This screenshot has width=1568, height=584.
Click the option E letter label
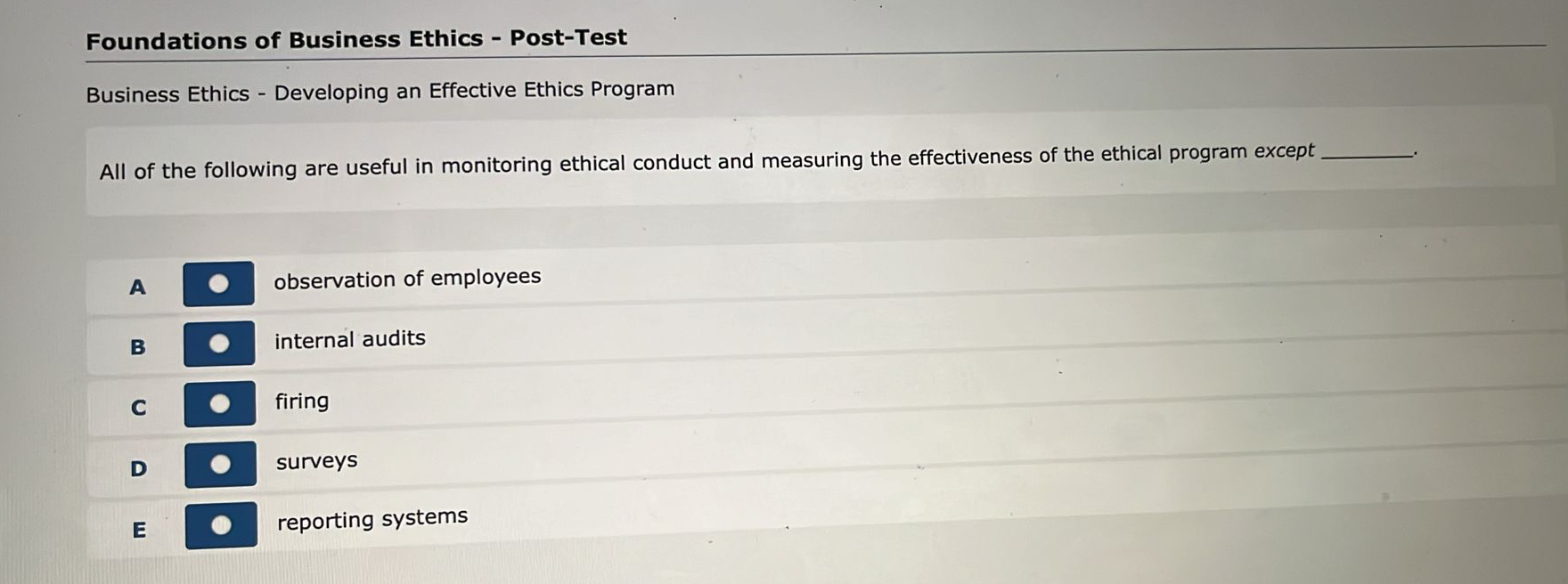click(141, 529)
